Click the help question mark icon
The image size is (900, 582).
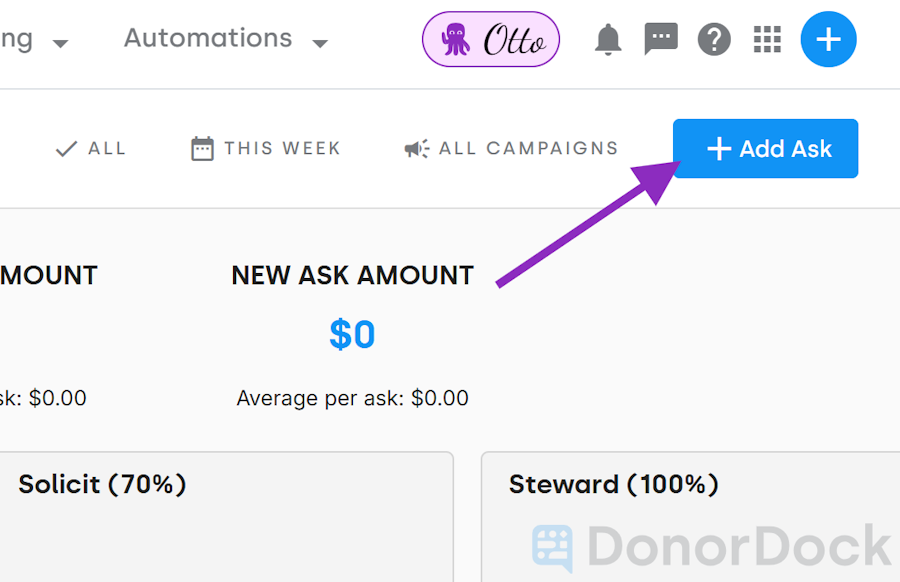(x=714, y=39)
